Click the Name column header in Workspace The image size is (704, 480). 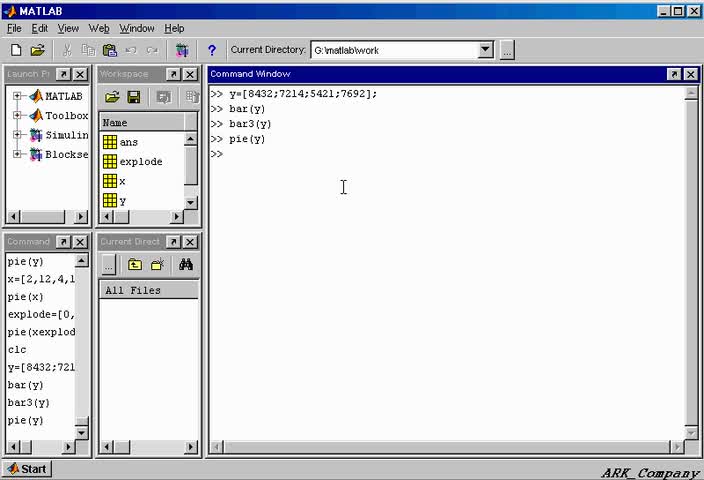pyautogui.click(x=141, y=123)
